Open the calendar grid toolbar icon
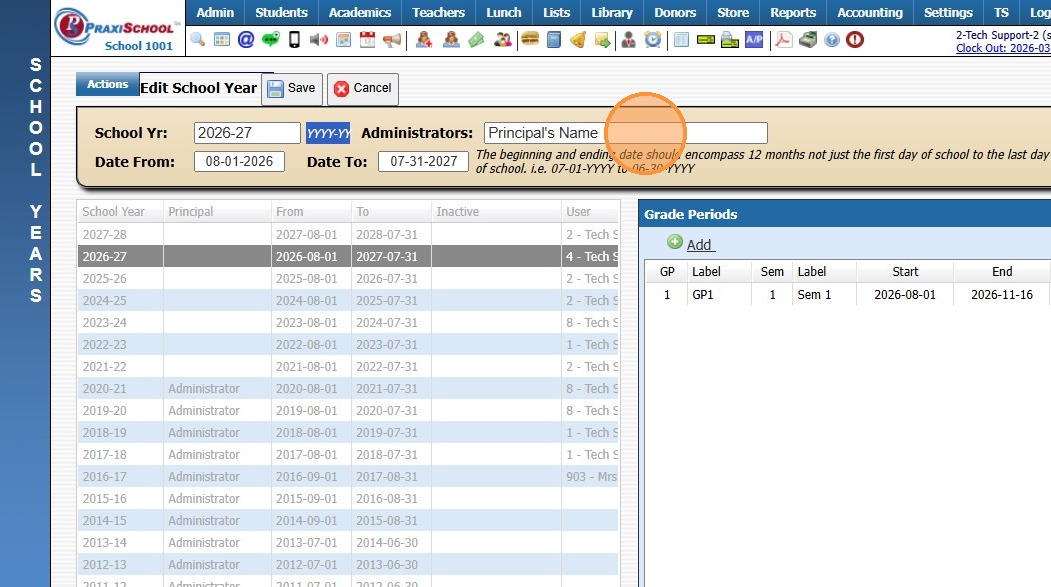 tap(222, 40)
